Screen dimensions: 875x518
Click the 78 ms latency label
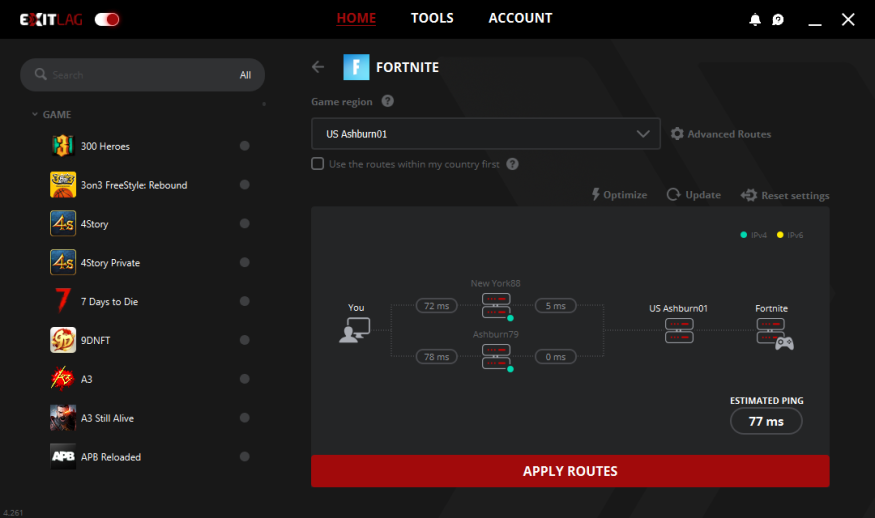tap(436, 357)
